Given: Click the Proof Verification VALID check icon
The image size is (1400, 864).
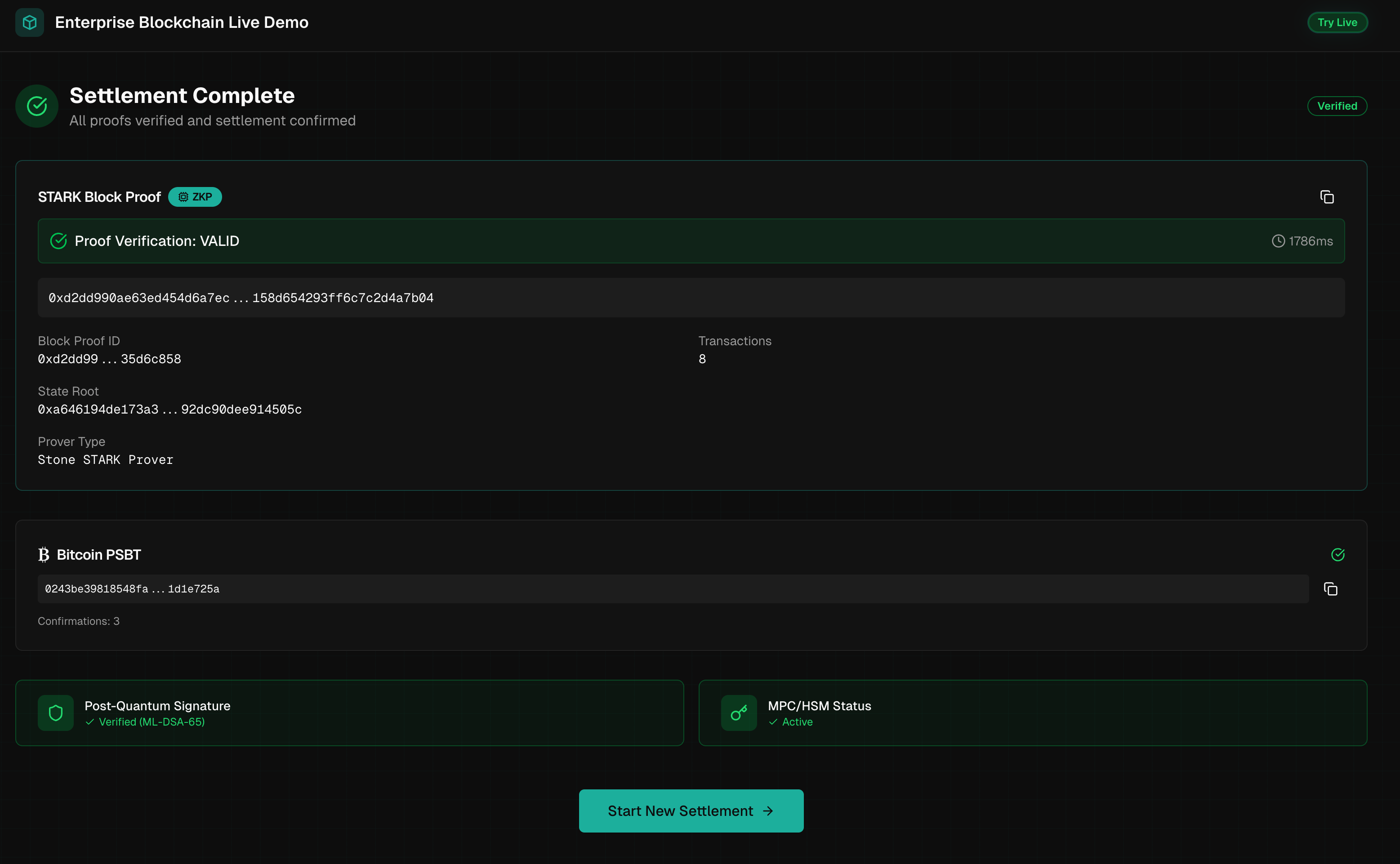Looking at the screenshot, I should (59, 240).
